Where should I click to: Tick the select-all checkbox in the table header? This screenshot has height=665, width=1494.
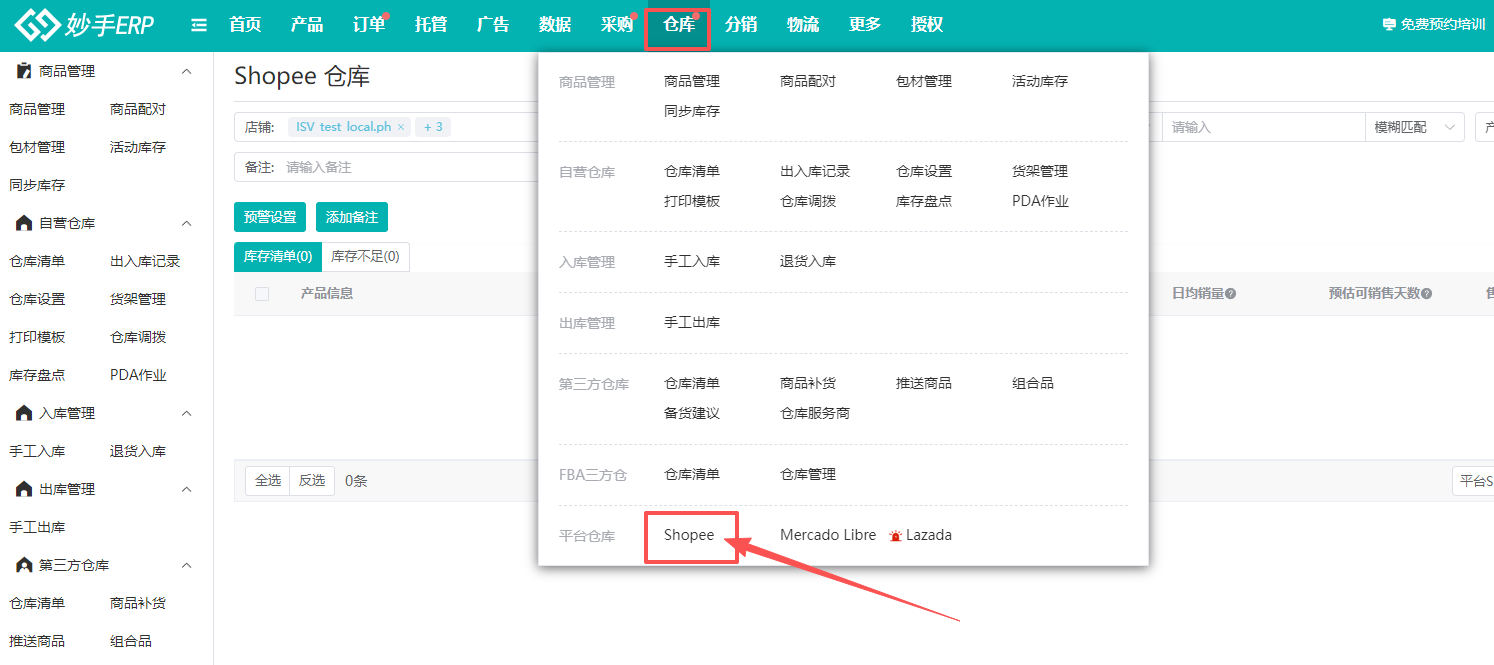click(262, 293)
